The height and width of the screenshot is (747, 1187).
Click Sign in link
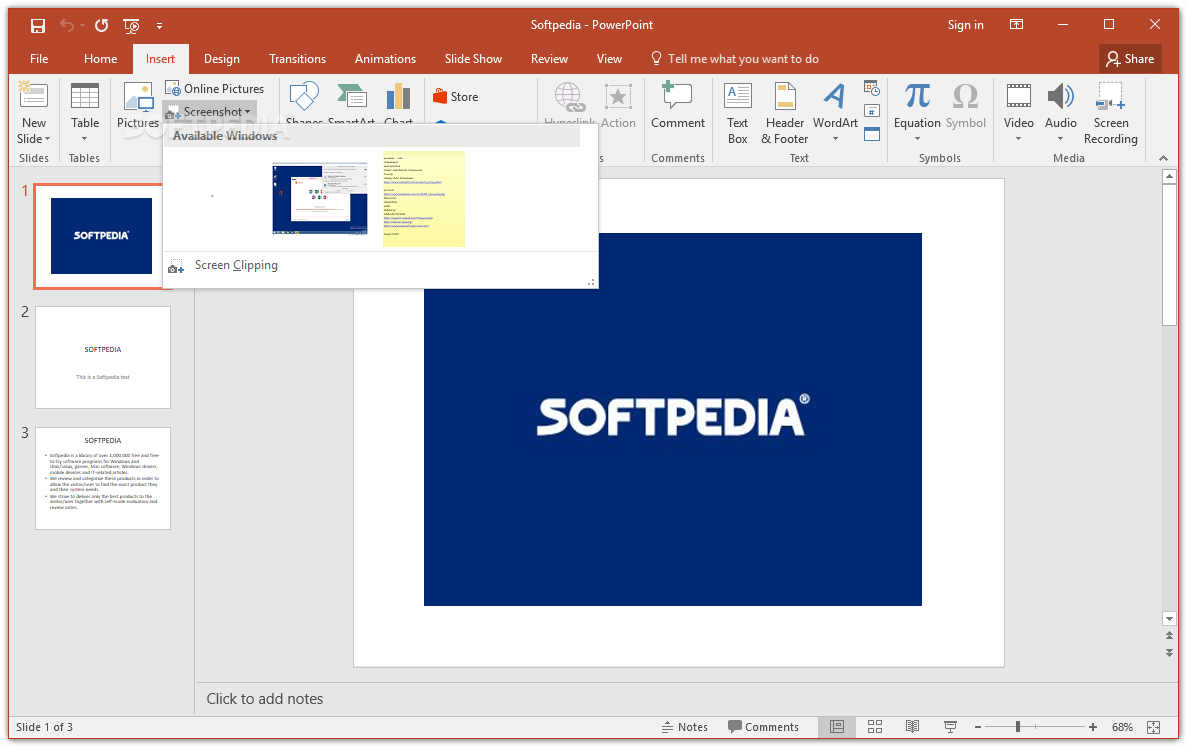(965, 25)
